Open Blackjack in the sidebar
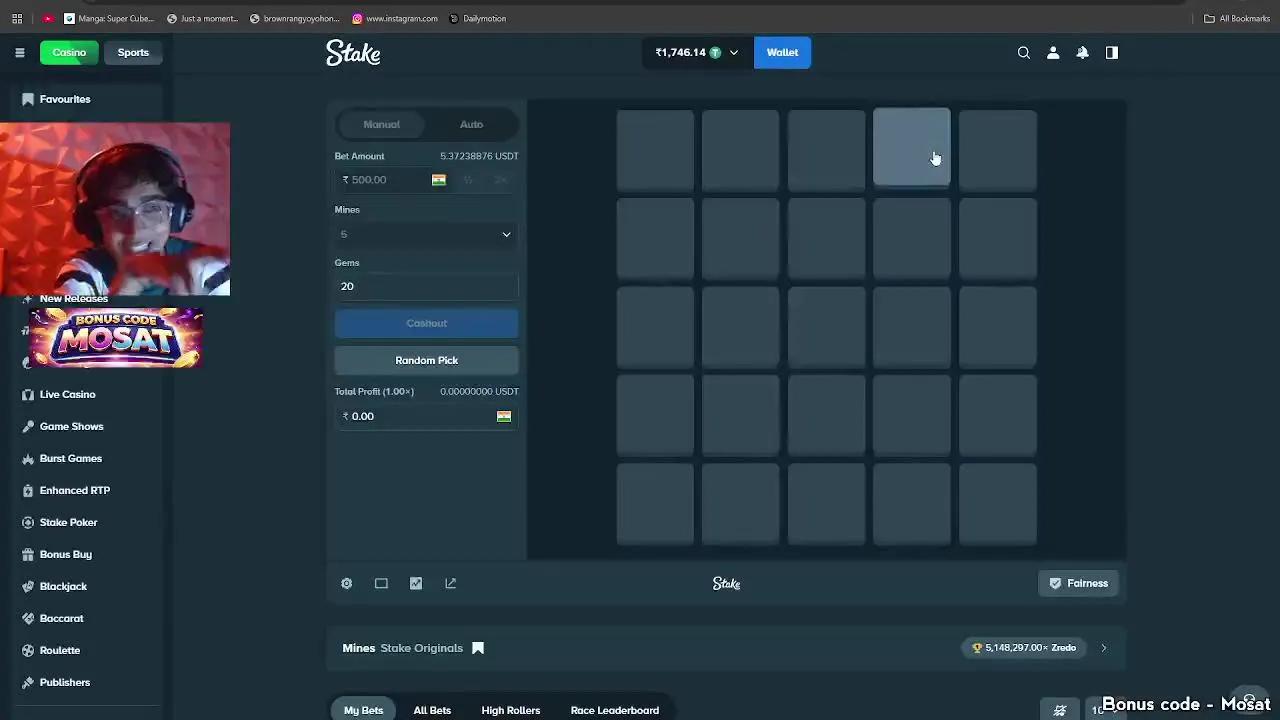Viewport: 1280px width, 720px height. tap(63, 586)
